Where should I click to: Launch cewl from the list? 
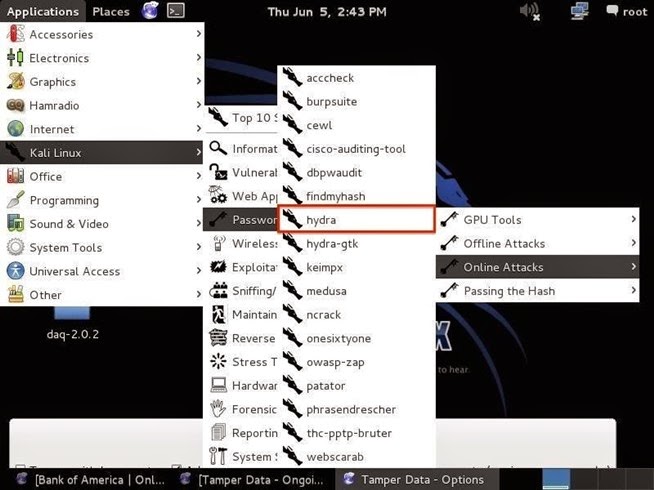coord(357,125)
